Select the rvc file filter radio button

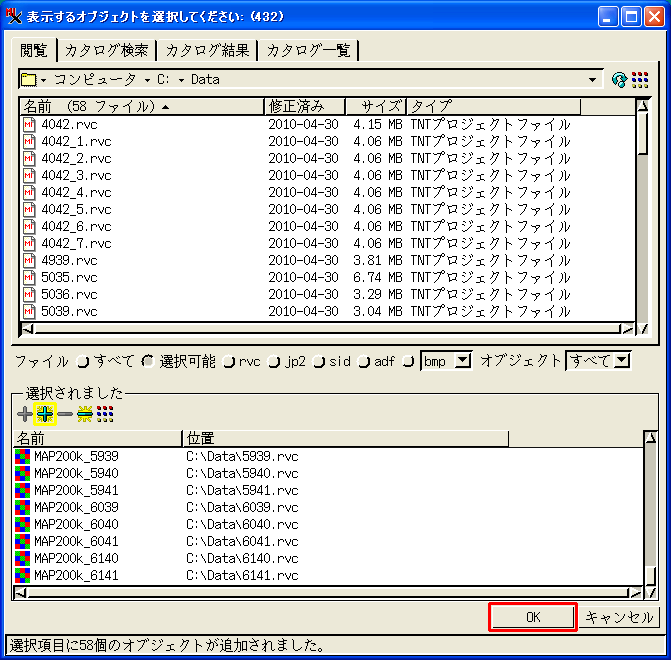click(229, 362)
